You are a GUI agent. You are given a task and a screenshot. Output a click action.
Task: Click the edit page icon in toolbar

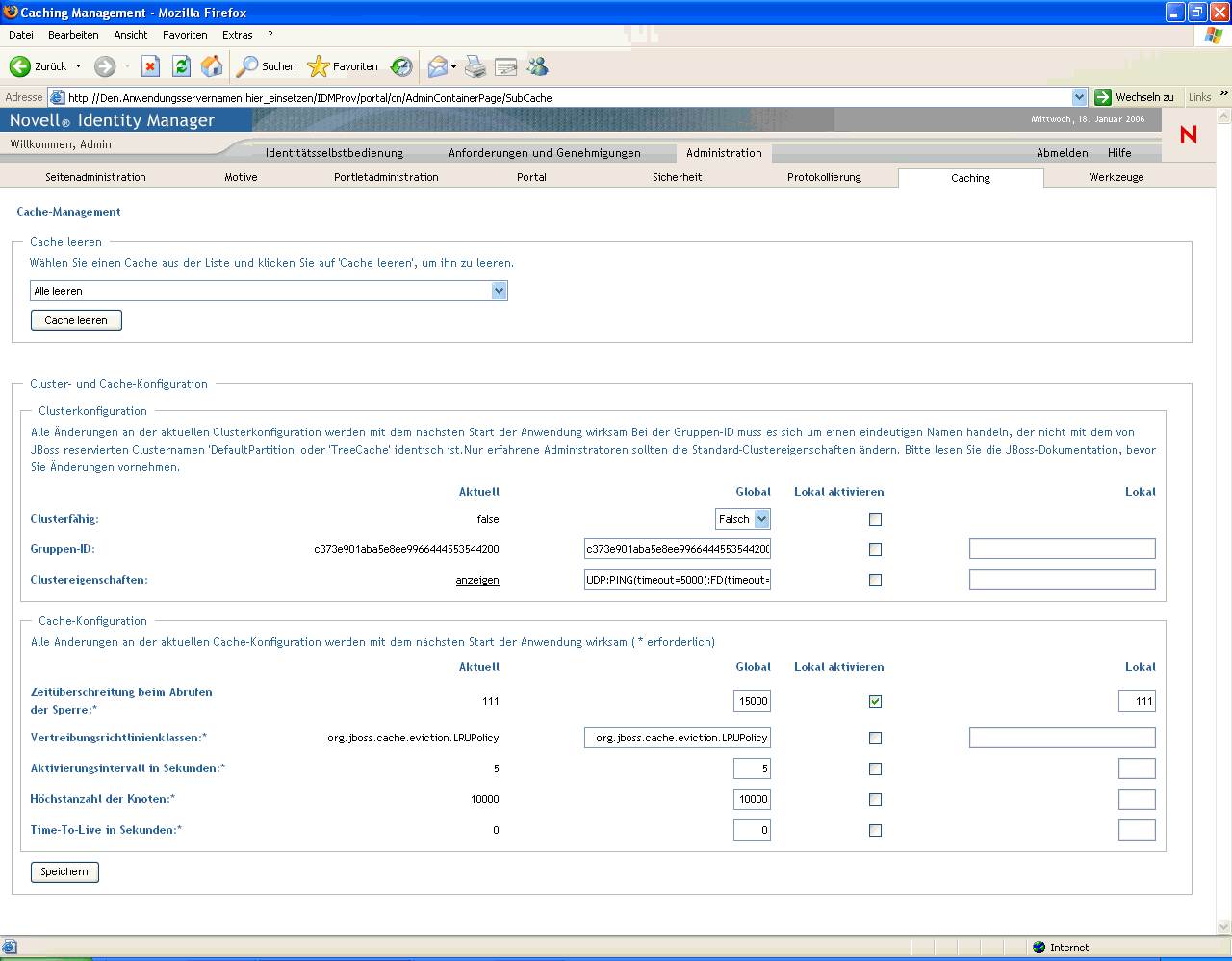[506, 66]
